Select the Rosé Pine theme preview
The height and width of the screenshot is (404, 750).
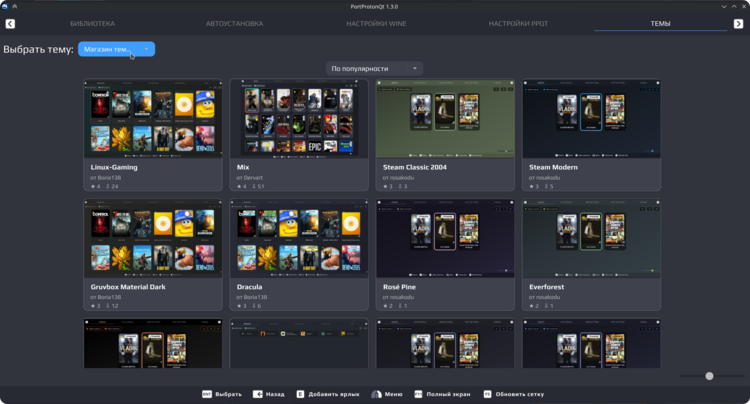(x=445, y=239)
